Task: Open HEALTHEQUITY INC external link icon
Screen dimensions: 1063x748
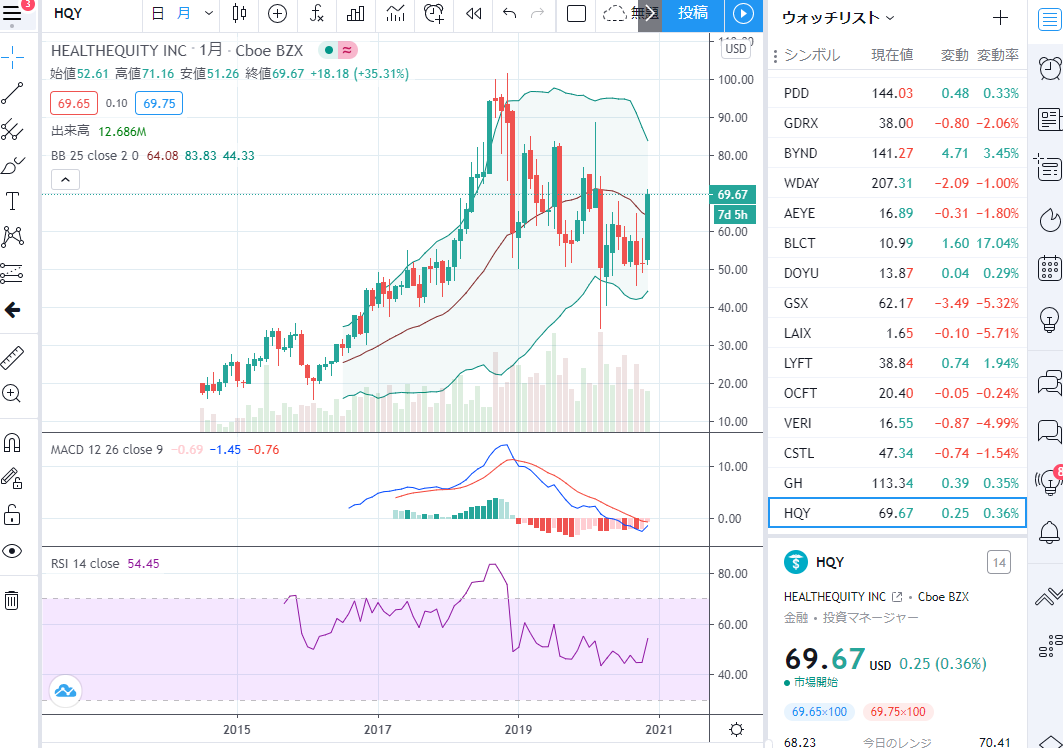Action: 897,597
